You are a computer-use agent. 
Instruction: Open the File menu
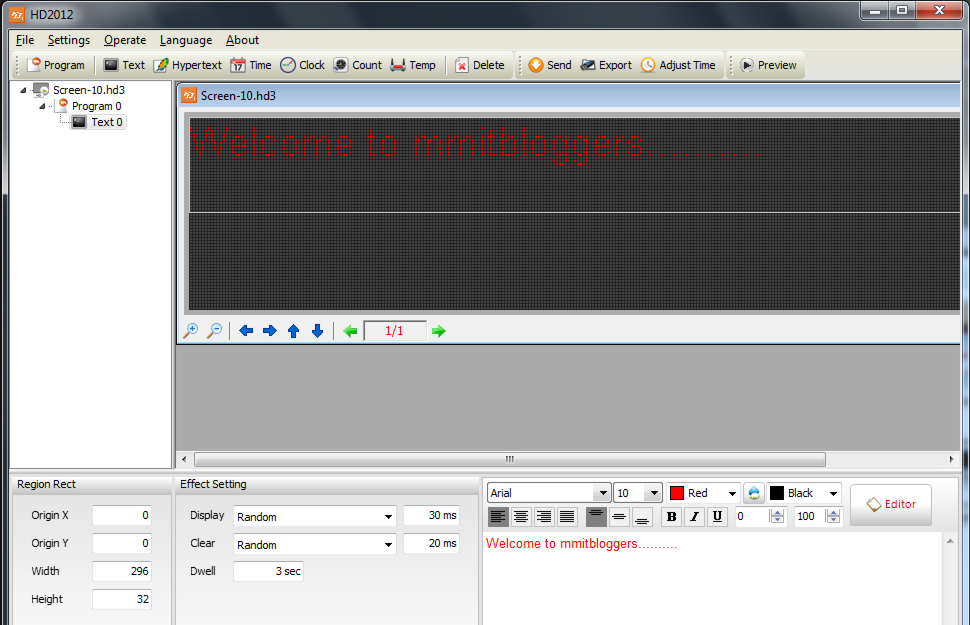tap(25, 40)
